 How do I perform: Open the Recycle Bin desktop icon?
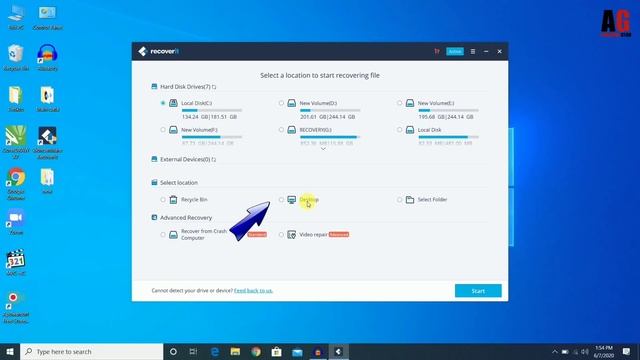[x=16, y=58]
